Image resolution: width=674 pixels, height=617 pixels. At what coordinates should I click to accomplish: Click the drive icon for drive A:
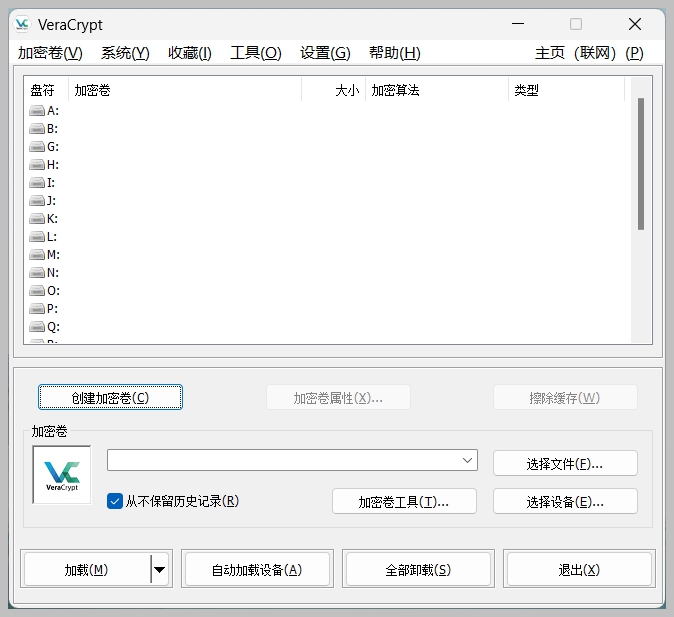[x=37, y=111]
